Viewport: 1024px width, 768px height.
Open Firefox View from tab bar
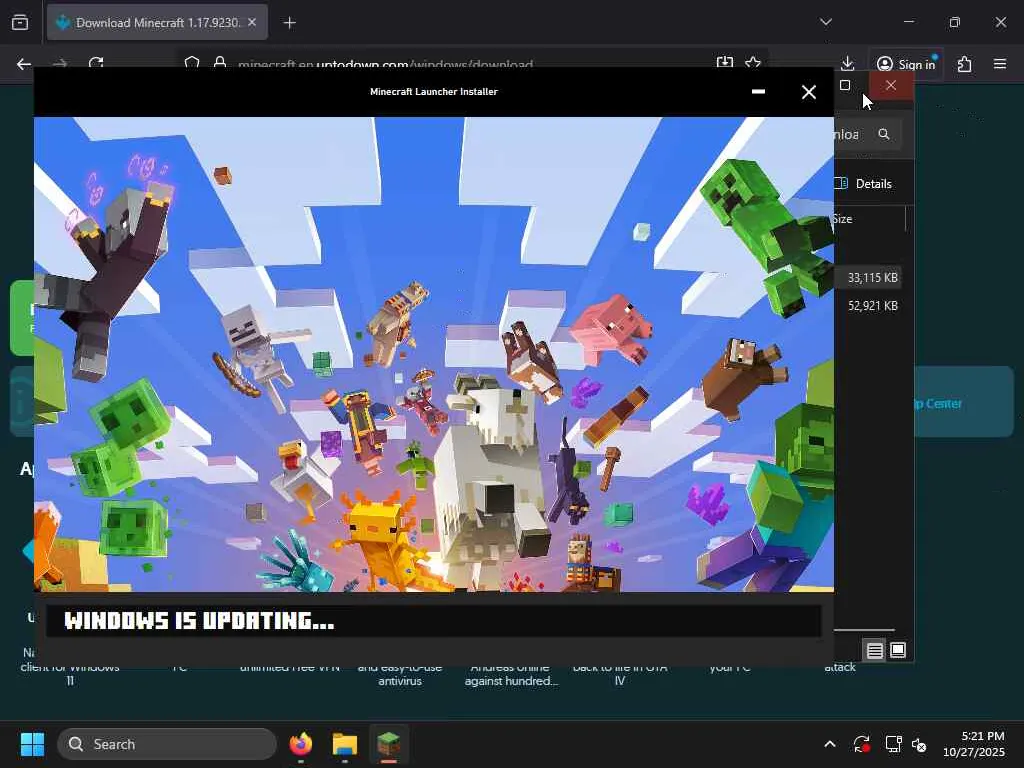tap(20, 23)
